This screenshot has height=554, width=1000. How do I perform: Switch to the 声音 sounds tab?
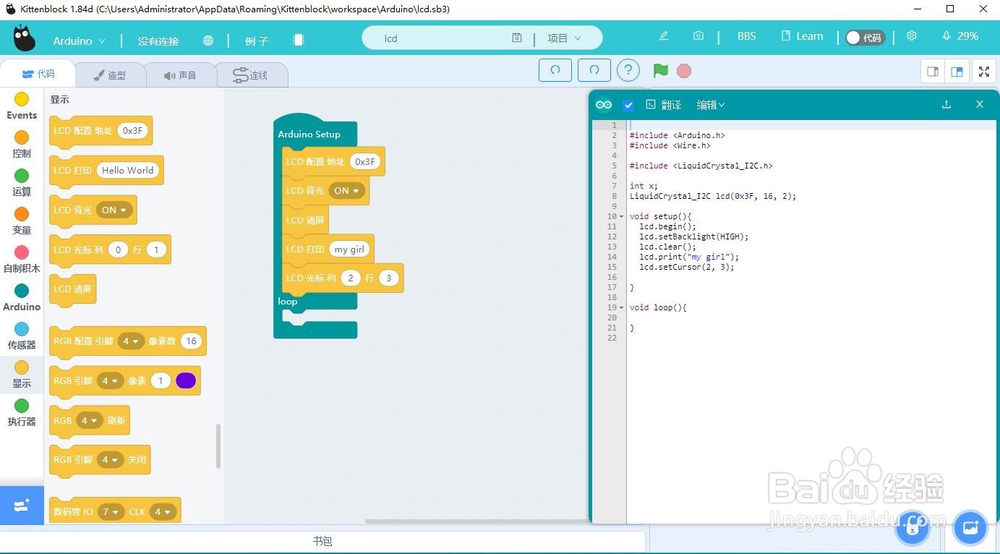pyautogui.click(x=180, y=75)
